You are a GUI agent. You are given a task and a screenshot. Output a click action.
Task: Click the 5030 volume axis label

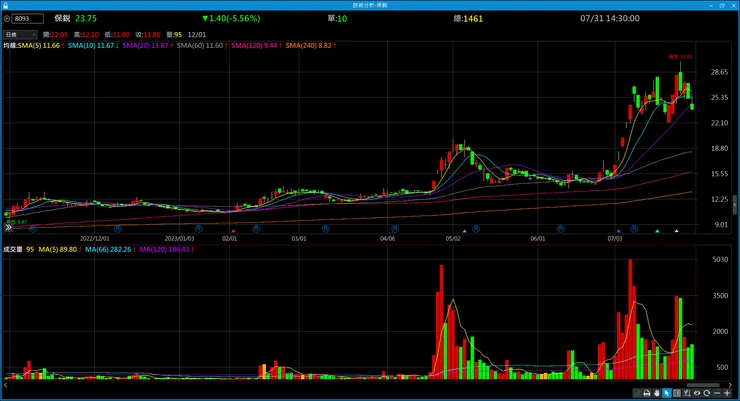(720, 259)
